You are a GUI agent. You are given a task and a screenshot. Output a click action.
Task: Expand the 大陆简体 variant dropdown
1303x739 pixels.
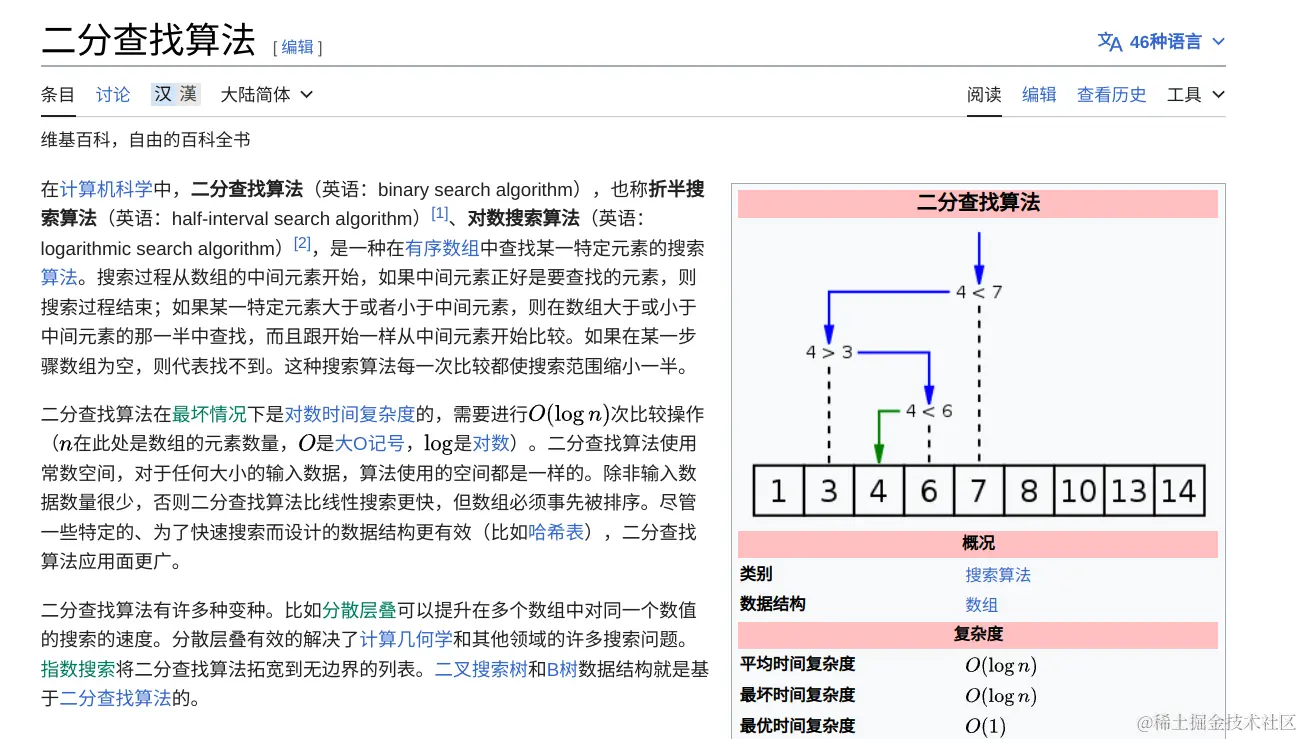(x=266, y=94)
